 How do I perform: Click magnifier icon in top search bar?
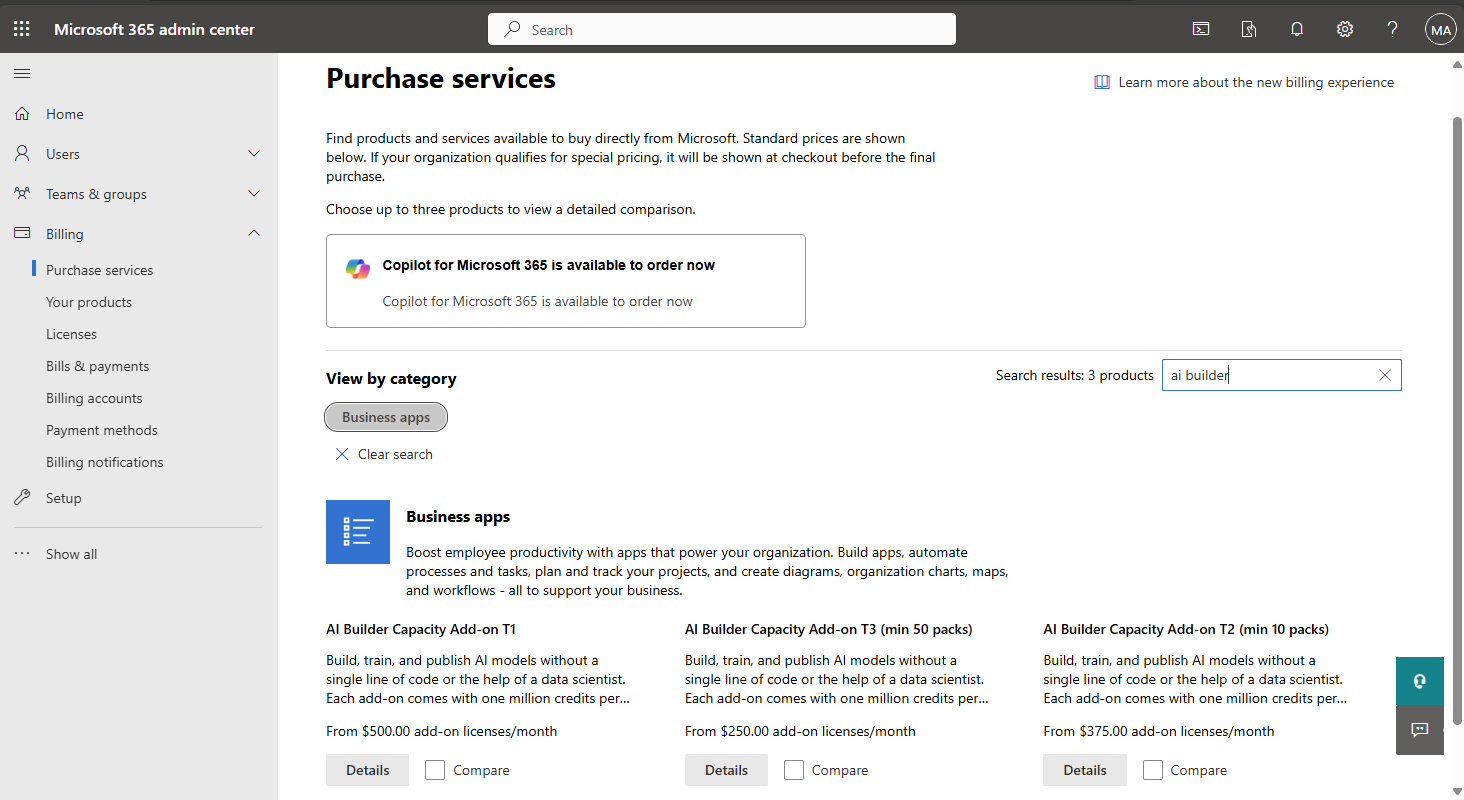513,29
